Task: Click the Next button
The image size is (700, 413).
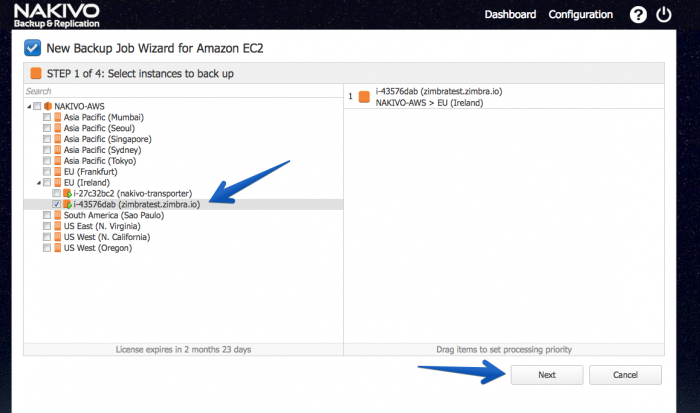Action: [x=547, y=375]
